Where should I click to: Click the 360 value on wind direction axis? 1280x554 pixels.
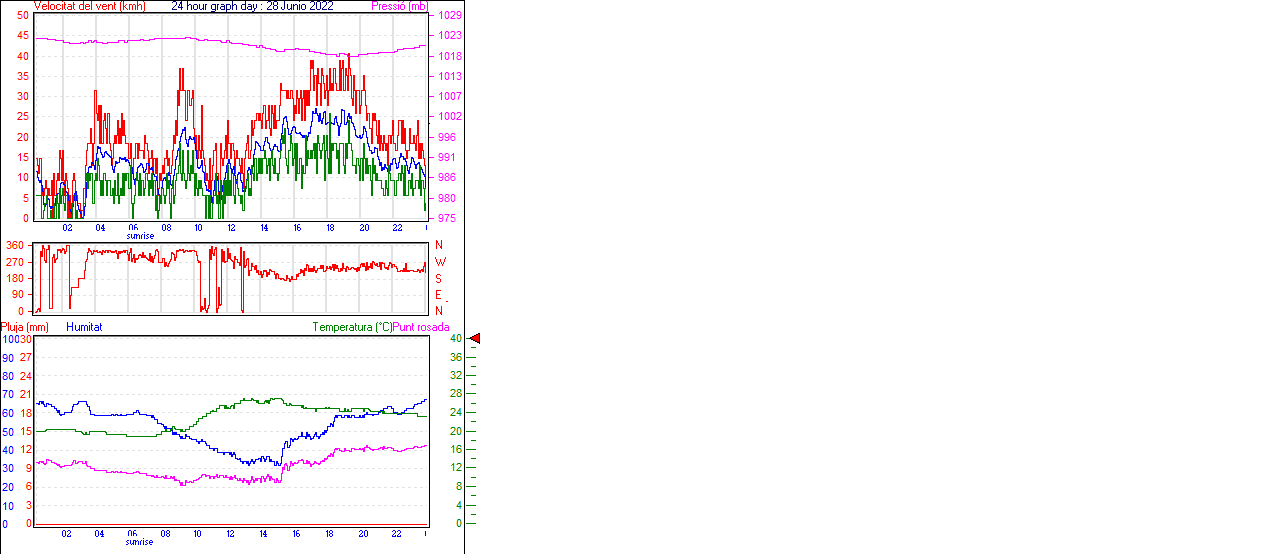(15, 245)
